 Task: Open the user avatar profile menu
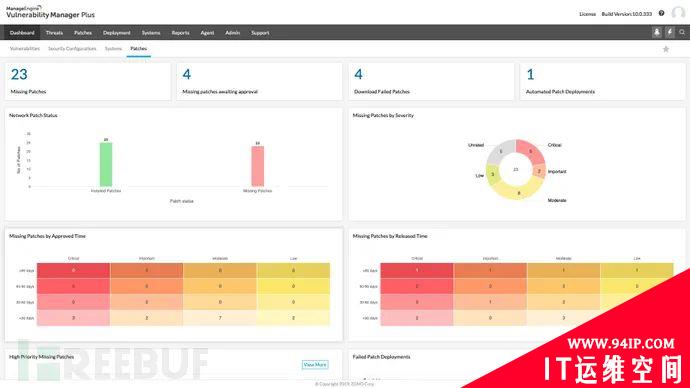[x=678, y=13]
